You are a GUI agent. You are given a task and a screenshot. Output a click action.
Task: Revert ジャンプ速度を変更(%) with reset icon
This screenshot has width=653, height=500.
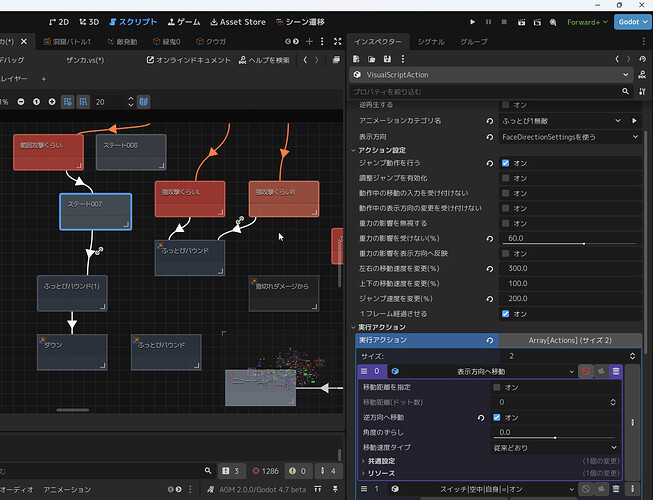pyautogui.click(x=490, y=299)
